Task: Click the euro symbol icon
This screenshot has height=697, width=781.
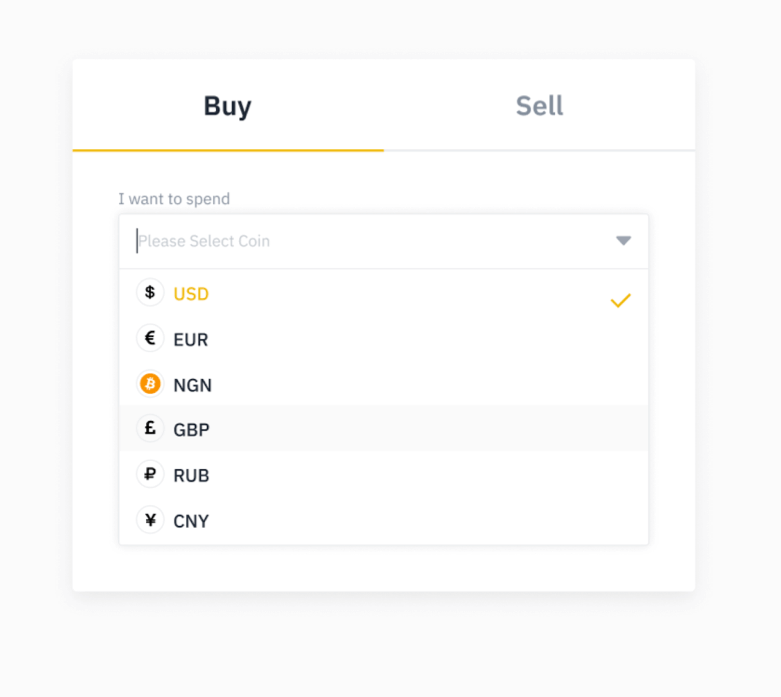Action: click(x=150, y=339)
